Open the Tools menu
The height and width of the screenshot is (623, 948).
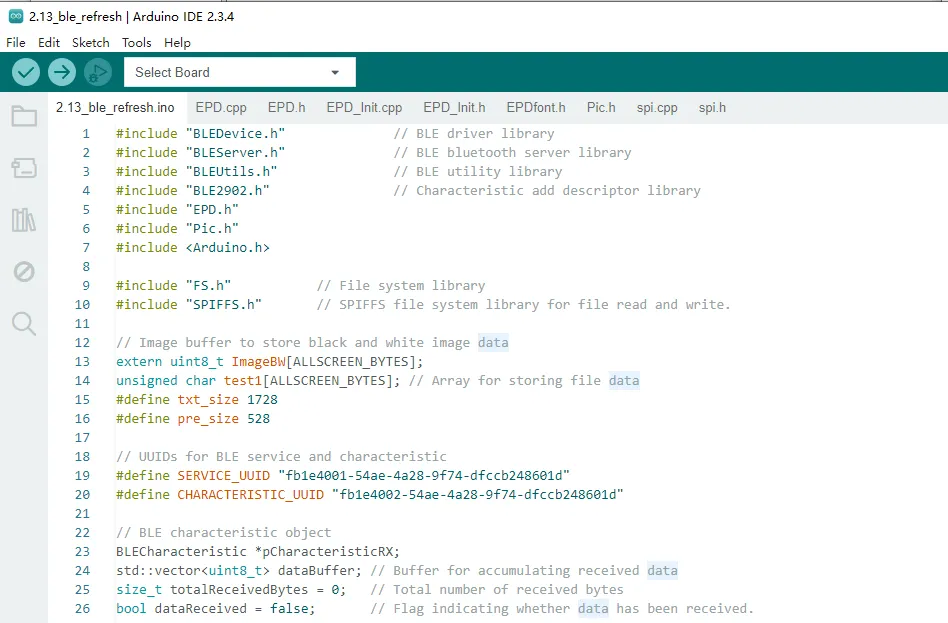click(137, 43)
